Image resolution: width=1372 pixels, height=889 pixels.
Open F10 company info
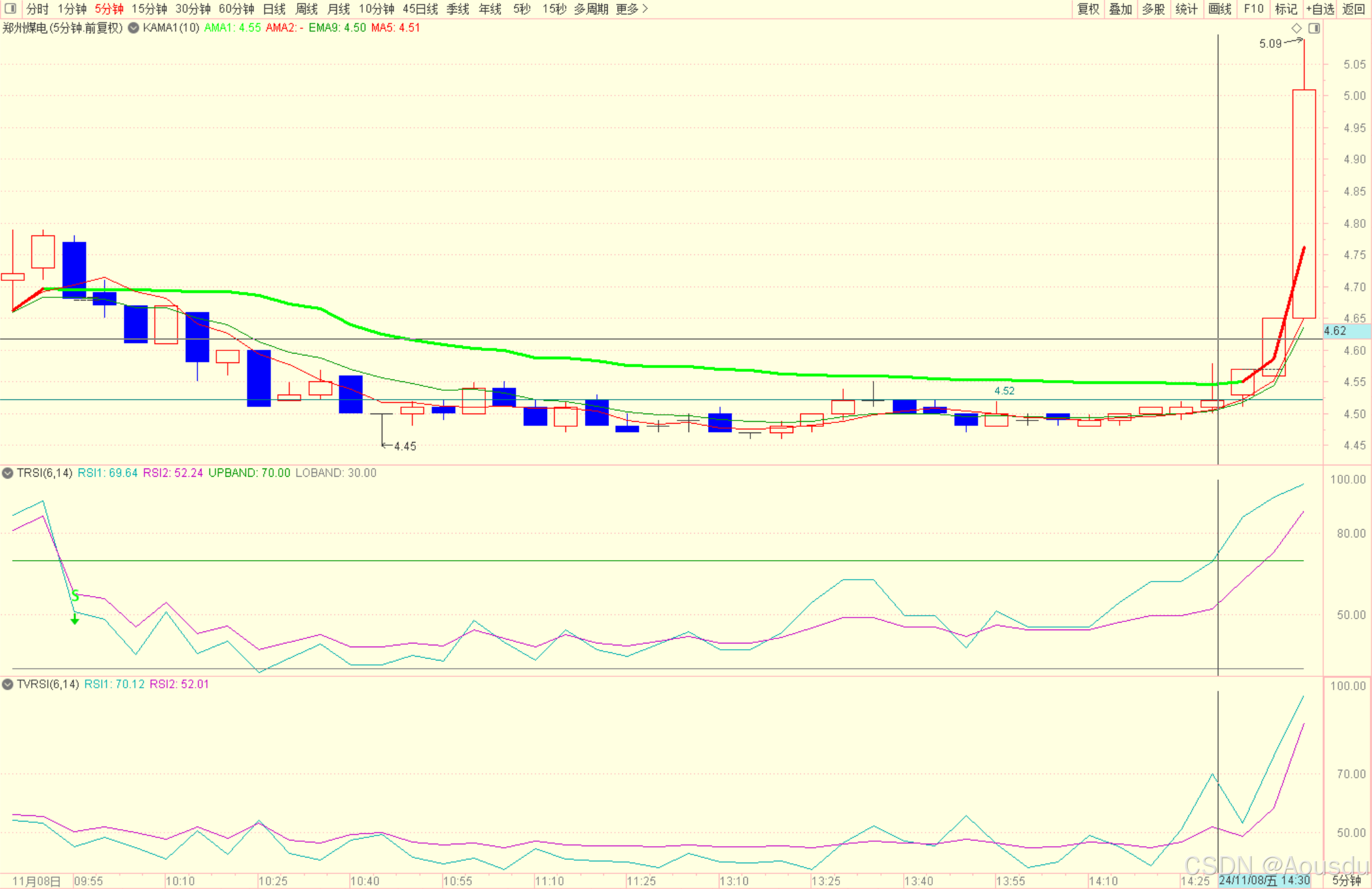1253,9
